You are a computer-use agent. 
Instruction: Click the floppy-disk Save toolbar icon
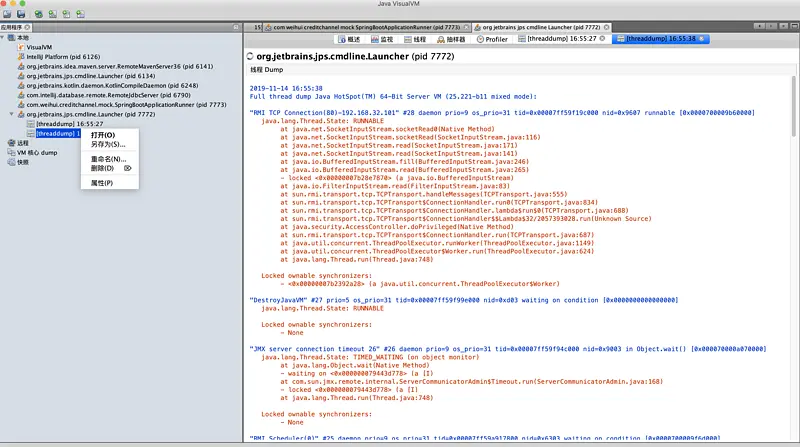coord(21,14)
